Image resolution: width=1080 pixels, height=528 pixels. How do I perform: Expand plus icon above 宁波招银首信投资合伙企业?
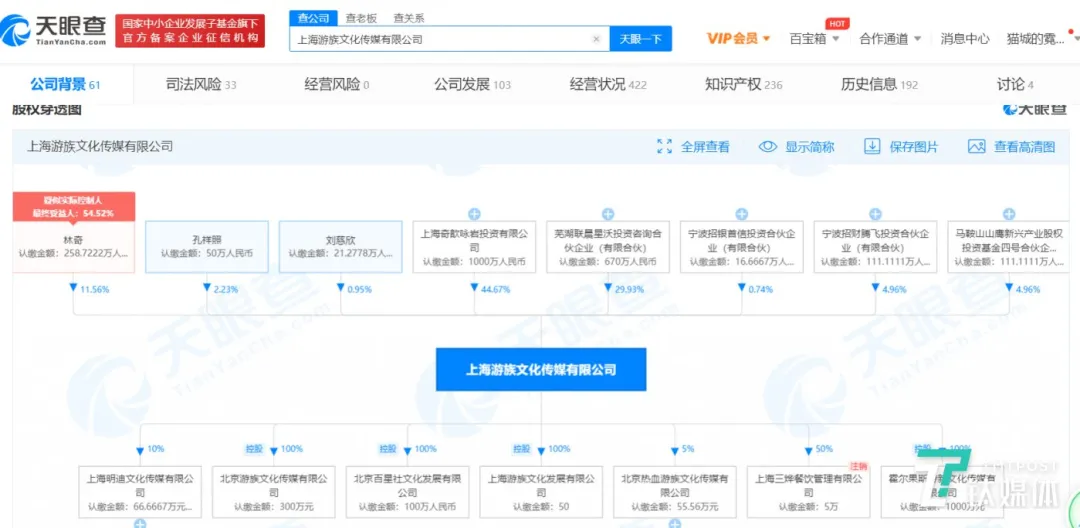click(741, 214)
